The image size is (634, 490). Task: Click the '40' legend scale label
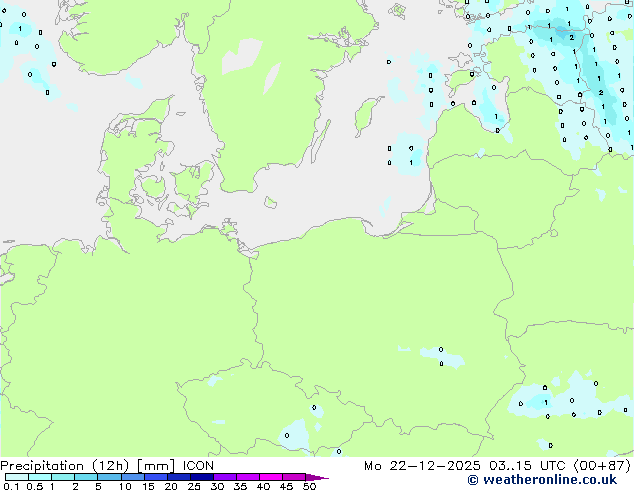pyautogui.click(x=263, y=486)
